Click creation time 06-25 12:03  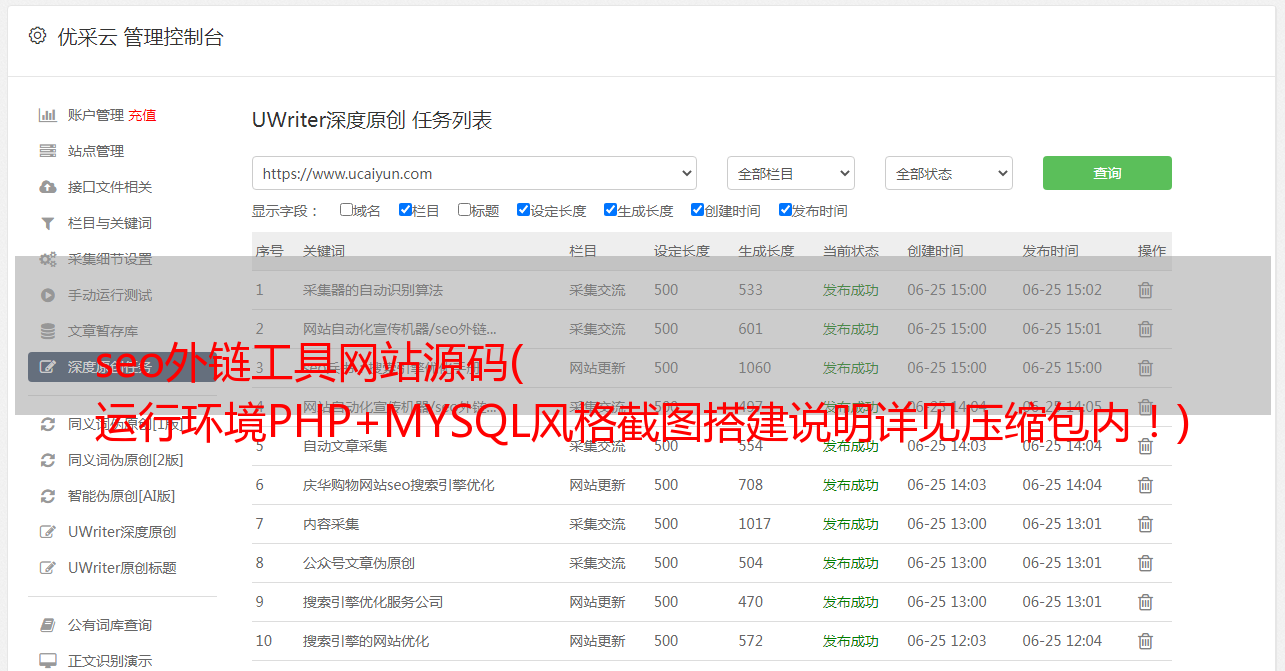pos(947,641)
